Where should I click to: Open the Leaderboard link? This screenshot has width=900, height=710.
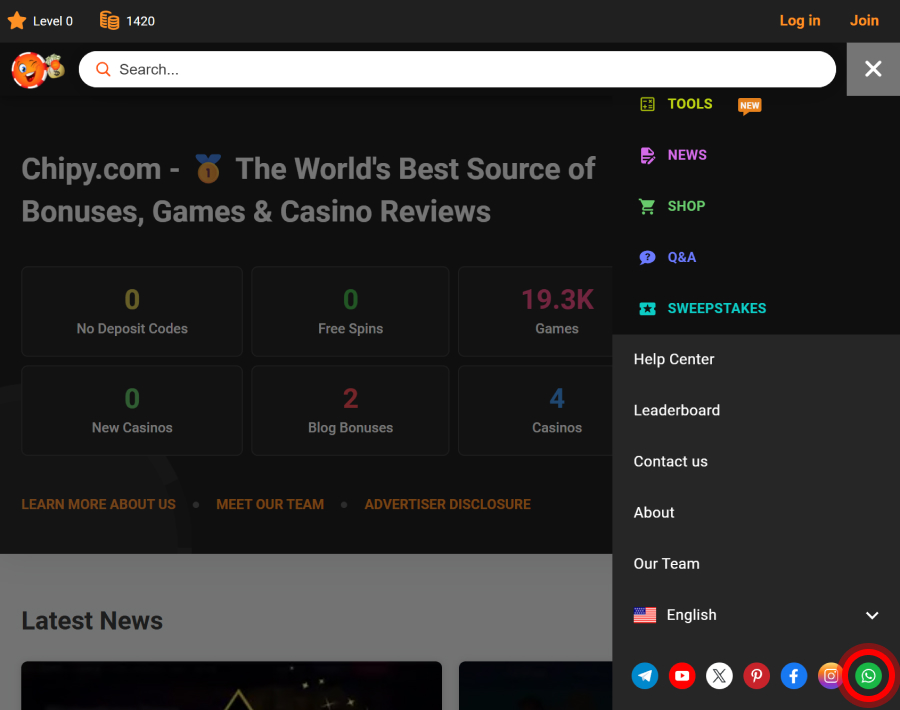(x=677, y=410)
